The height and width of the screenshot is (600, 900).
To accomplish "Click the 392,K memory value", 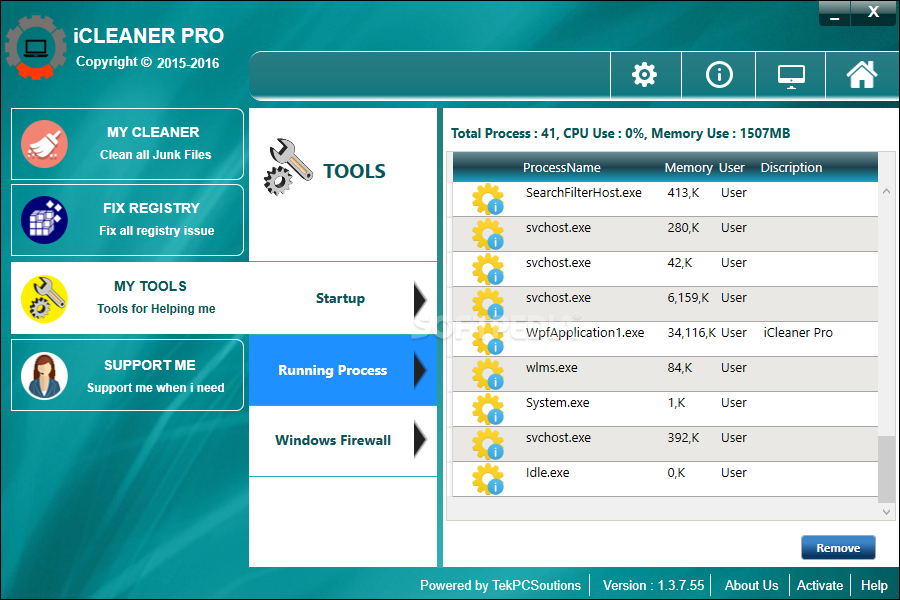I will [683, 438].
